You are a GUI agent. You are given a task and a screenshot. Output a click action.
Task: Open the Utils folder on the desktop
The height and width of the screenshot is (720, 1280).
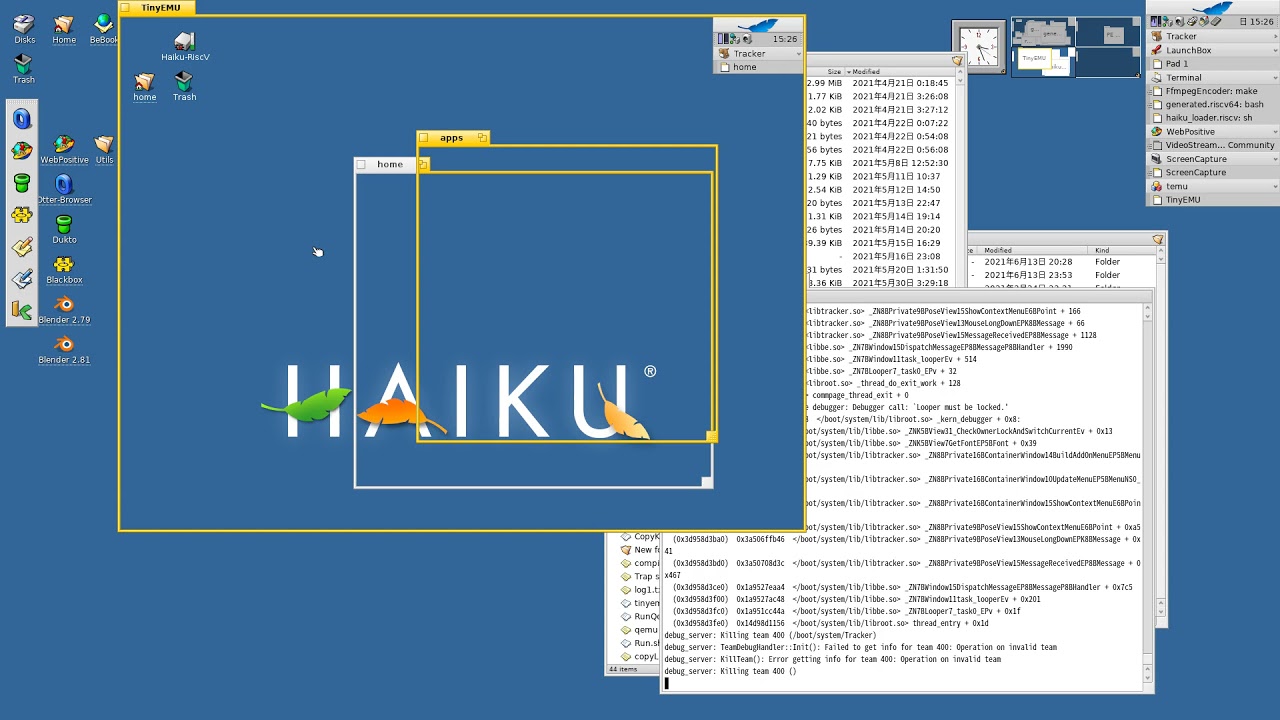point(104,150)
